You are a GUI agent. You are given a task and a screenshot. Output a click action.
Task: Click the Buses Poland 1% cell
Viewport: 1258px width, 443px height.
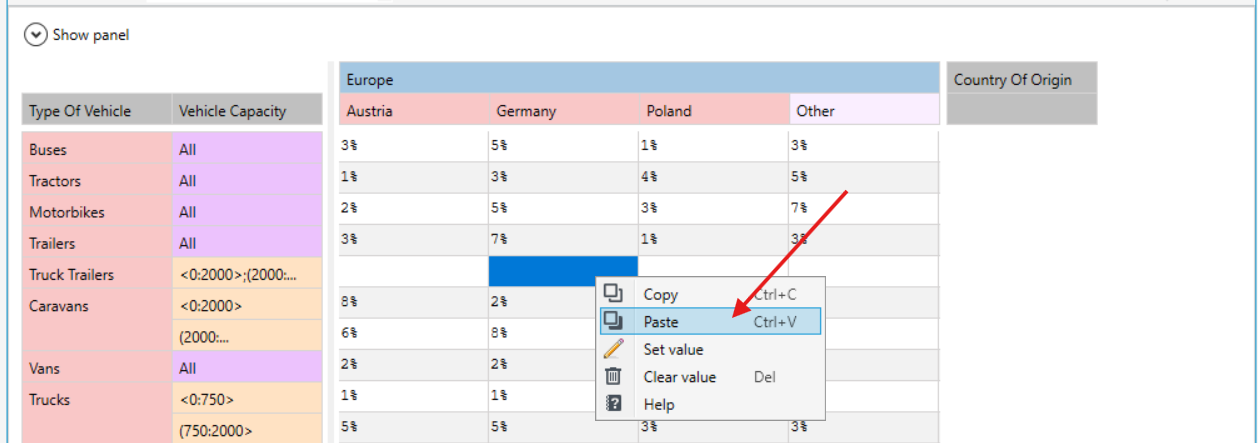(713, 145)
